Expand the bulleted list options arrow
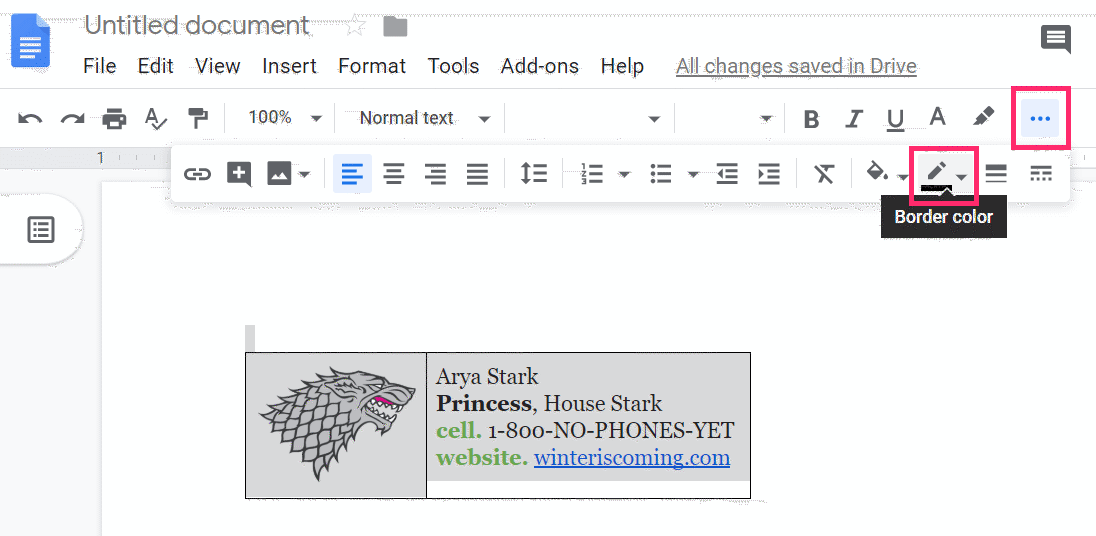The height and width of the screenshot is (536, 1096). pyautogui.click(x=693, y=174)
